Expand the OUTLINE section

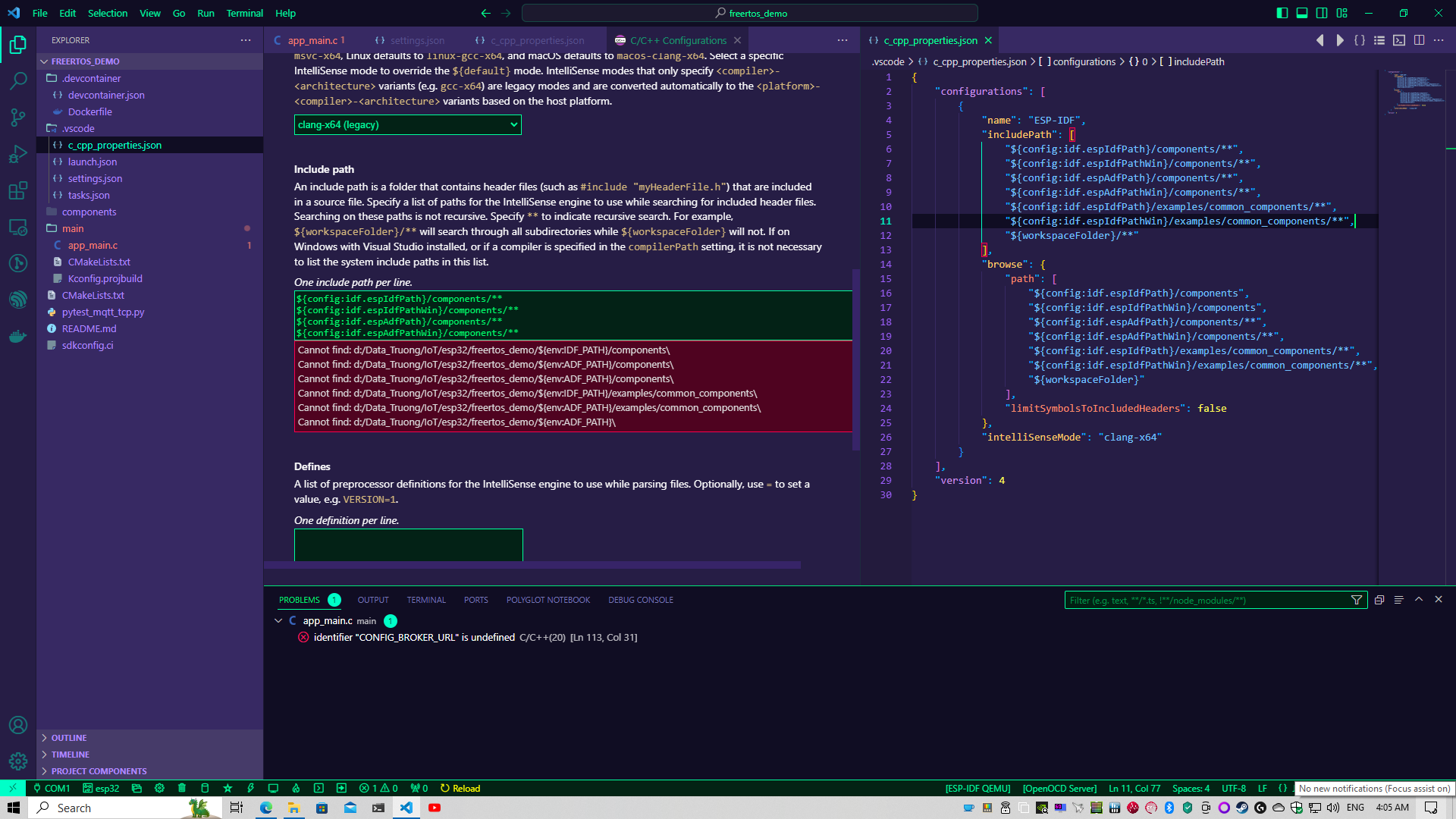(149, 738)
